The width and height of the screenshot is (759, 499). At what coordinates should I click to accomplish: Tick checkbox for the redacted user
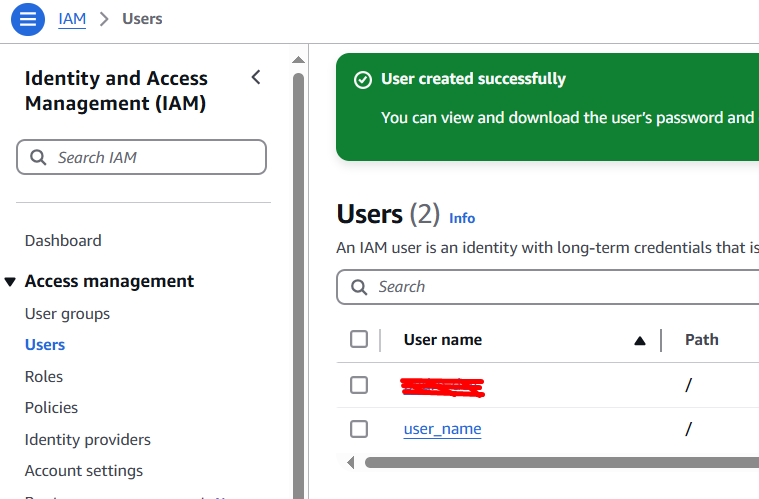point(359,385)
